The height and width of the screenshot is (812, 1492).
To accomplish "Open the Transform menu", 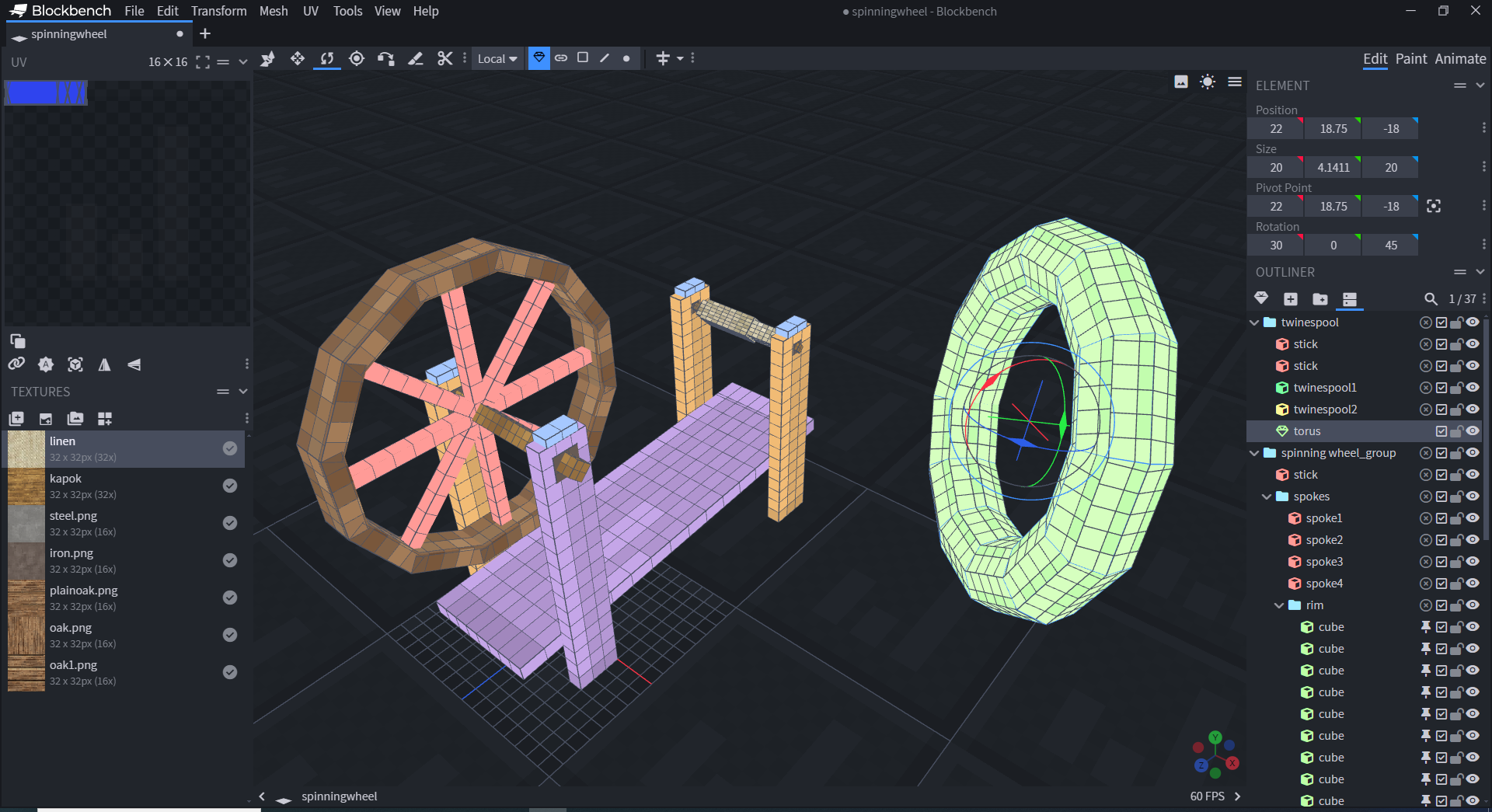I will point(218,11).
